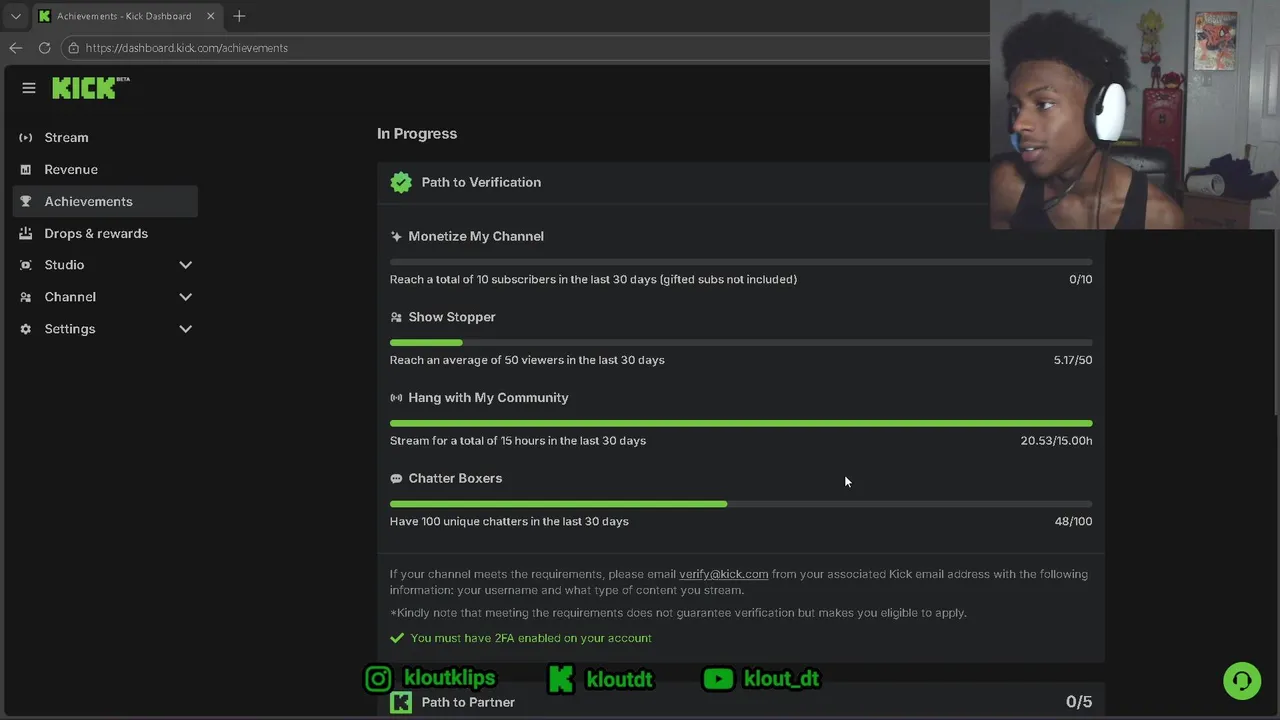
Task: Click 'Reach an average of 50 viewers' text
Action: (527, 360)
